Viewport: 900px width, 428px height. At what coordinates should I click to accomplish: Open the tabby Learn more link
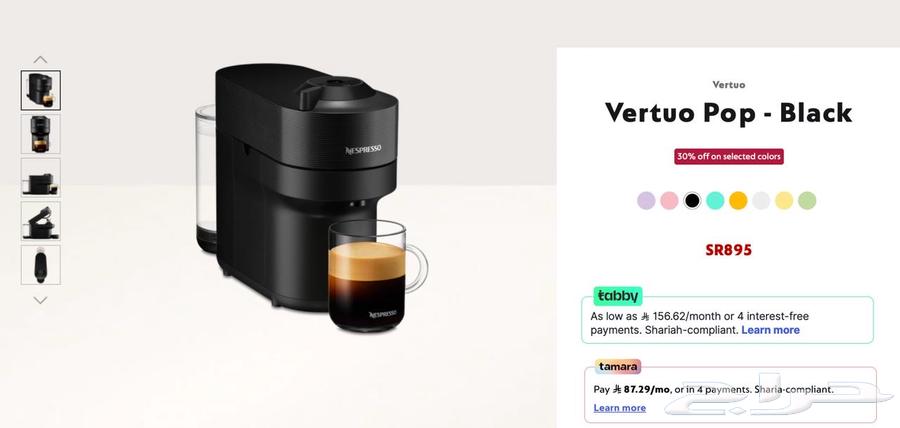[770, 330]
